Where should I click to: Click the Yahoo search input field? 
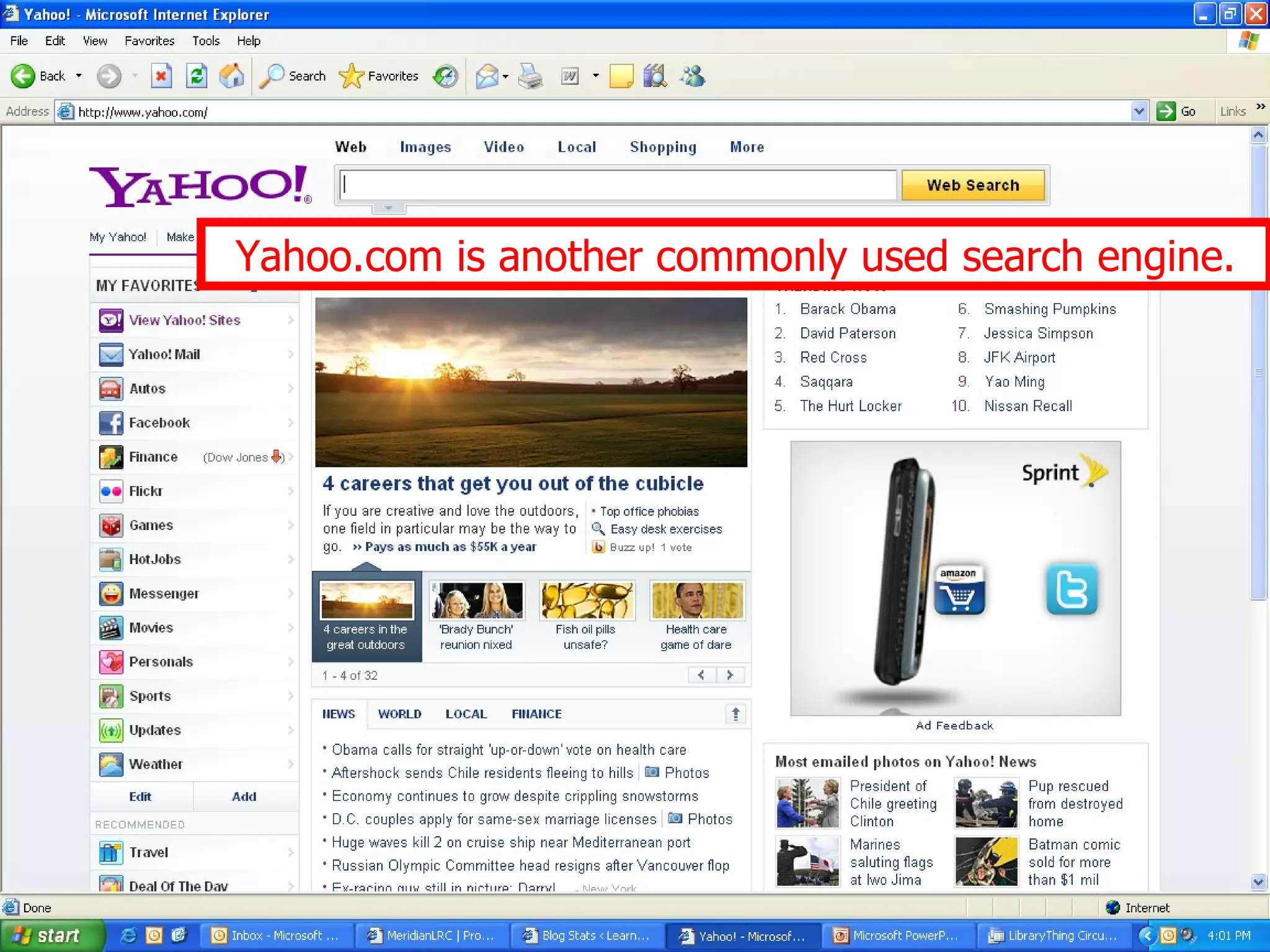(x=618, y=185)
